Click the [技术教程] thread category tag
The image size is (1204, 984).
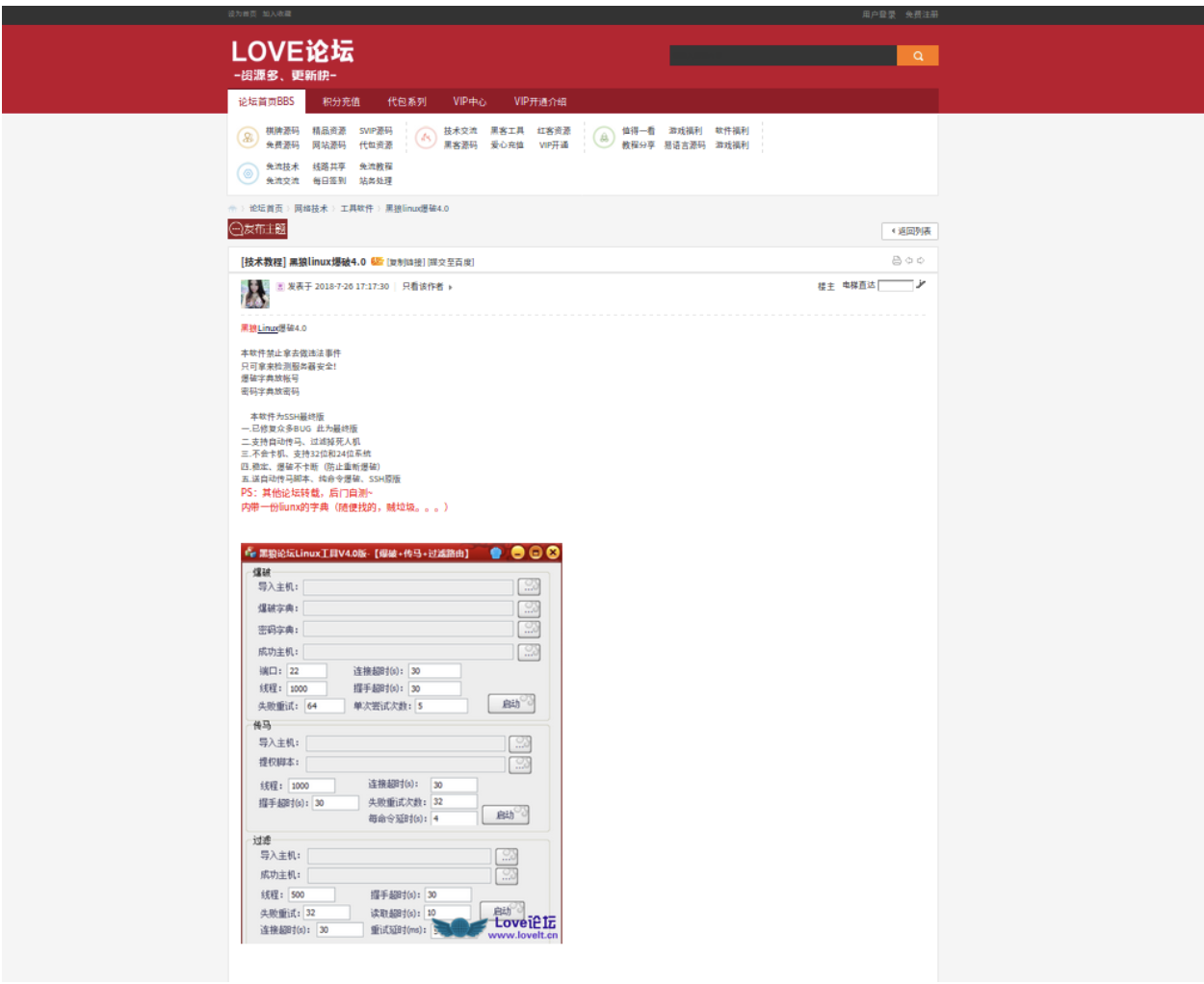tap(263, 262)
